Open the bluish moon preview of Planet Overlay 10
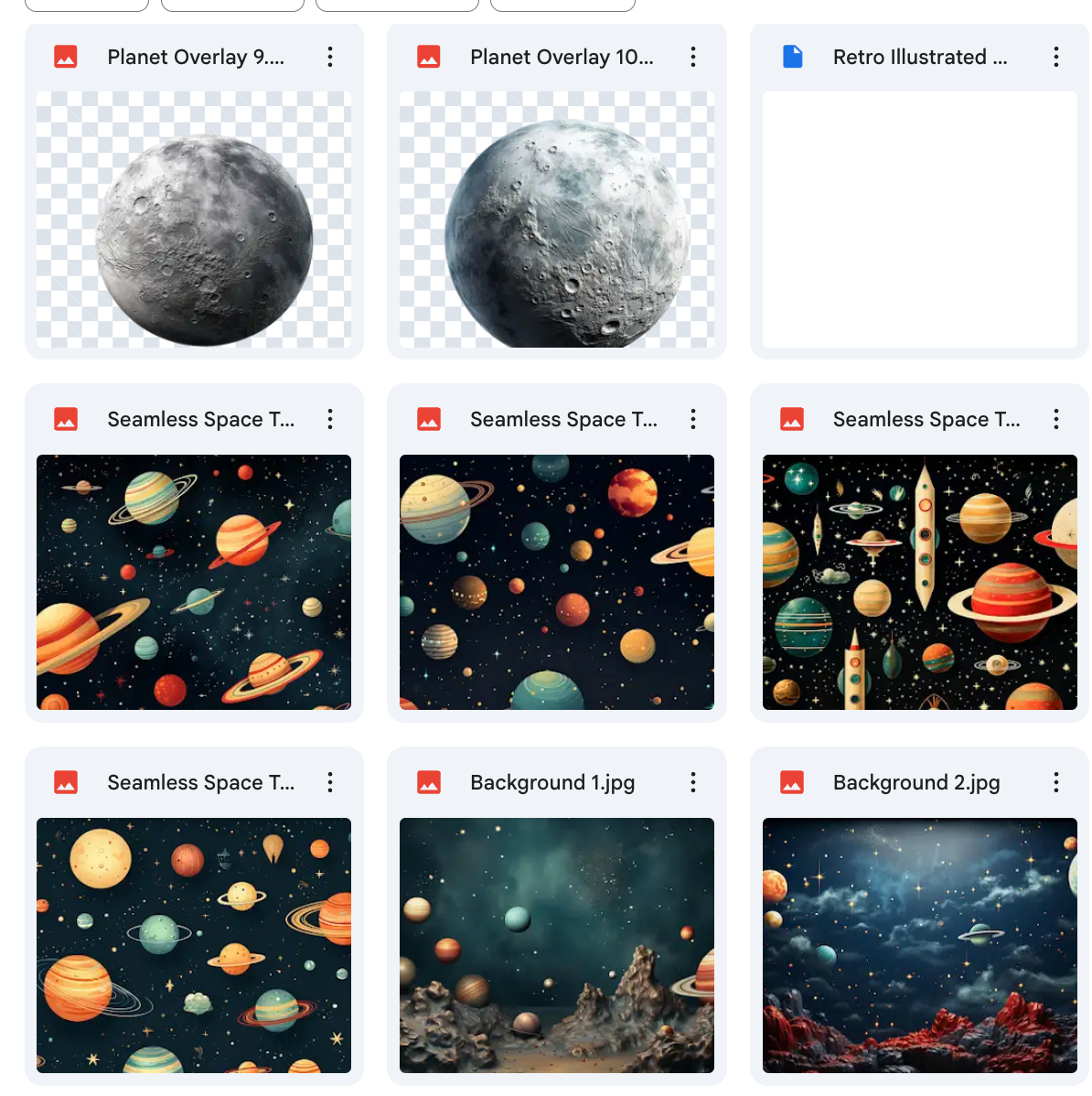The width and height of the screenshot is (1092, 1096). coord(557,220)
